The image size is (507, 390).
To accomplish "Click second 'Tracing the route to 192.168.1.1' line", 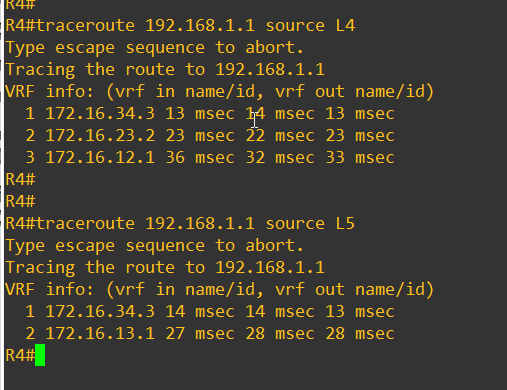I will coord(165,268).
